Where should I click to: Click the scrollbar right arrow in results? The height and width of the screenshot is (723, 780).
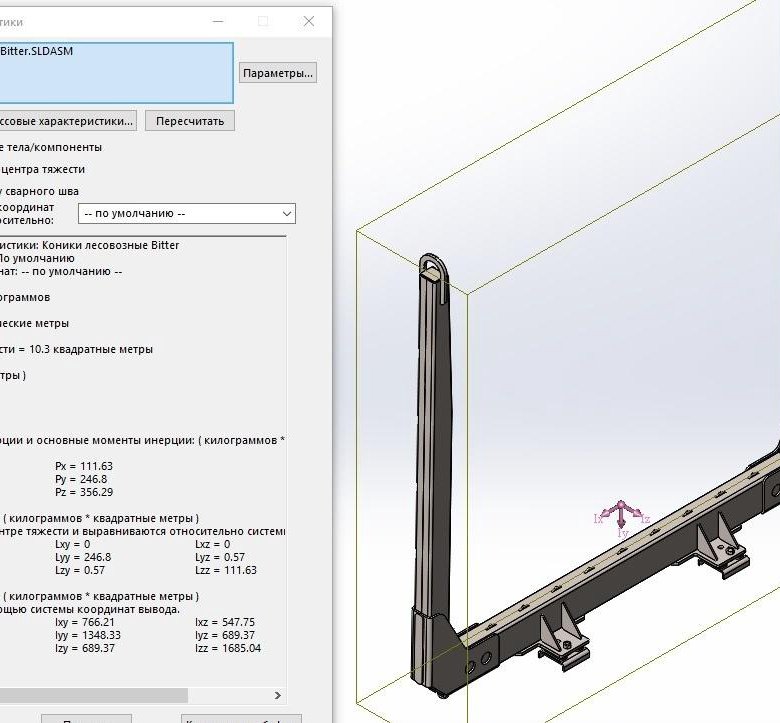[279, 695]
